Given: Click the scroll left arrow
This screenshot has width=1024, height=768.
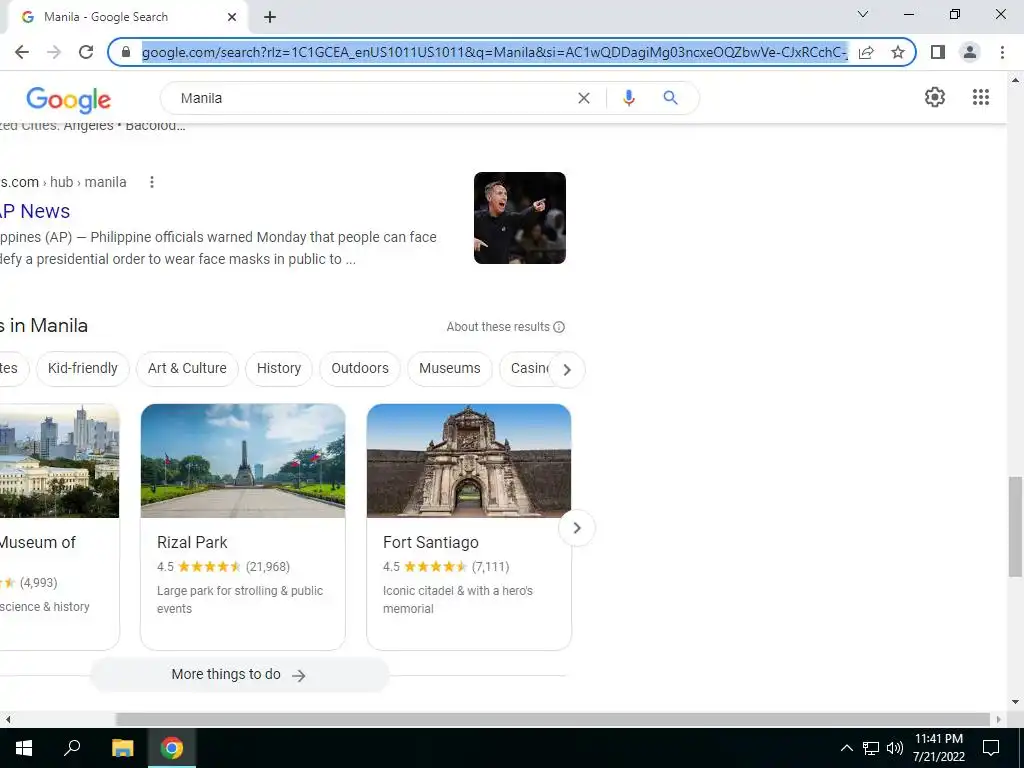Looking at the screenshot, I should click(8, 719).
